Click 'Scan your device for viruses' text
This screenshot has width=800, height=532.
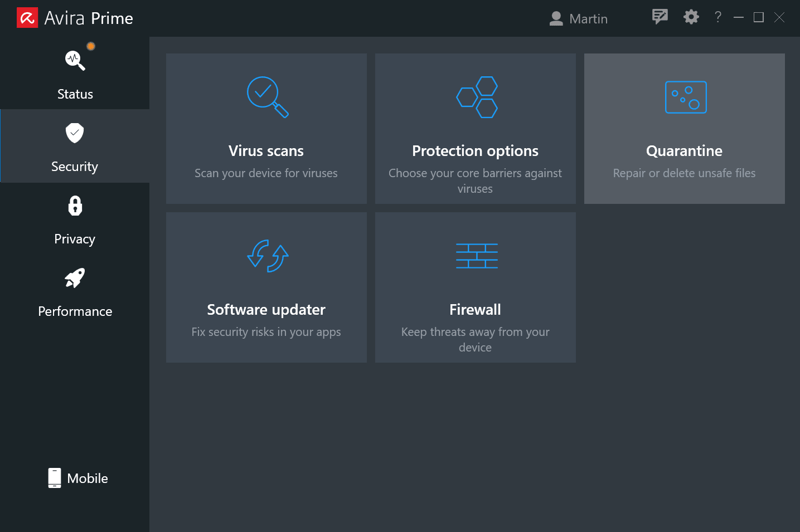[266, 173]
